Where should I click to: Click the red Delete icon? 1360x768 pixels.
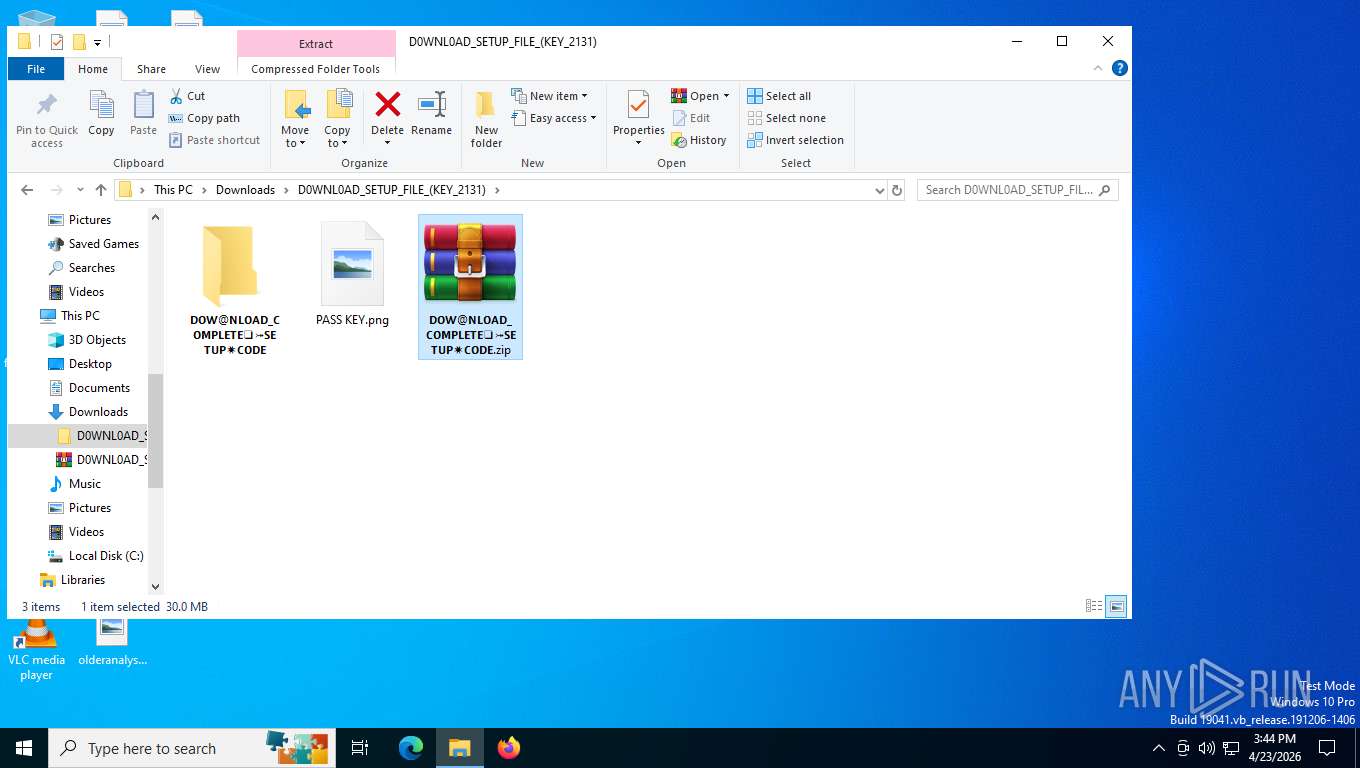[387, 104]
